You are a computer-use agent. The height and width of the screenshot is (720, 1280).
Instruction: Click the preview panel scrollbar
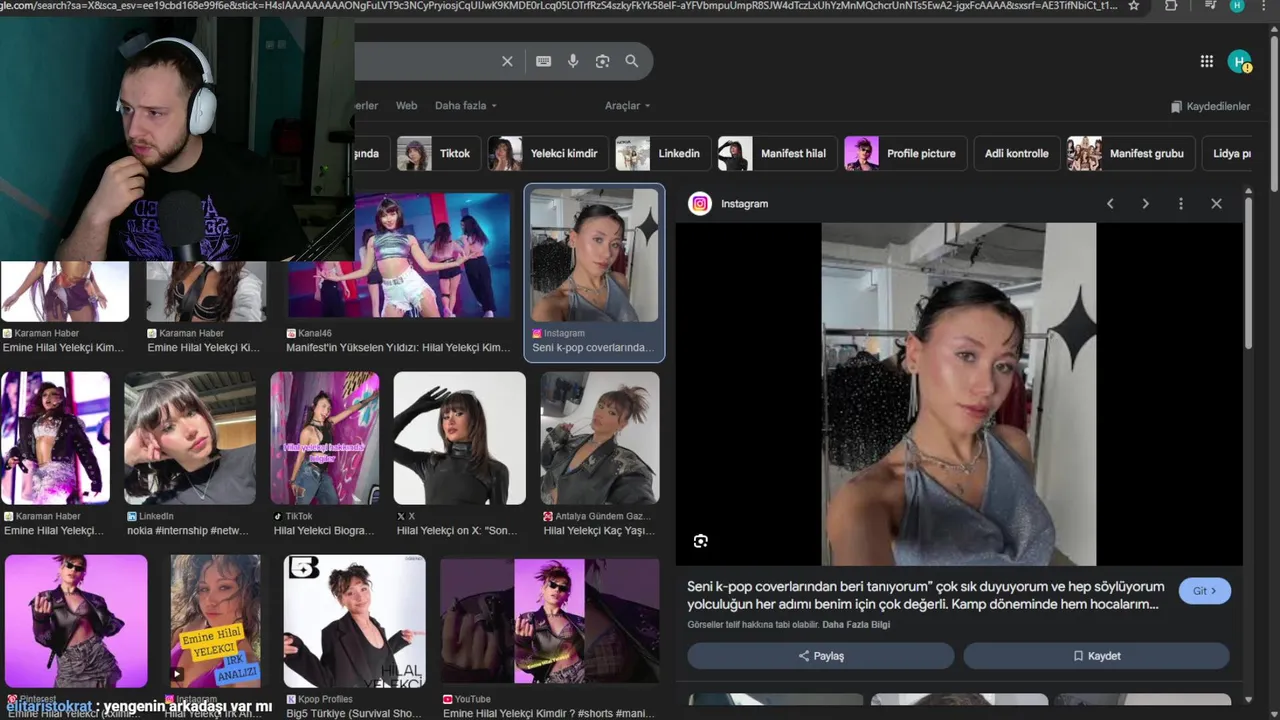pos(1248,273)
